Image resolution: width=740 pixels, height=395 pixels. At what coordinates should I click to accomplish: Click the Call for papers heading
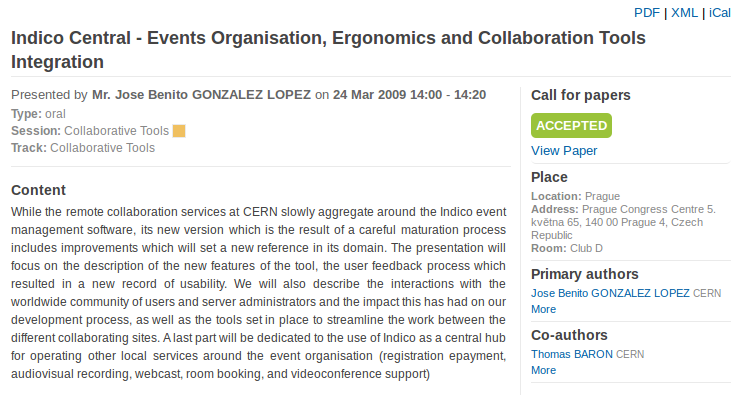coord(580,95)
